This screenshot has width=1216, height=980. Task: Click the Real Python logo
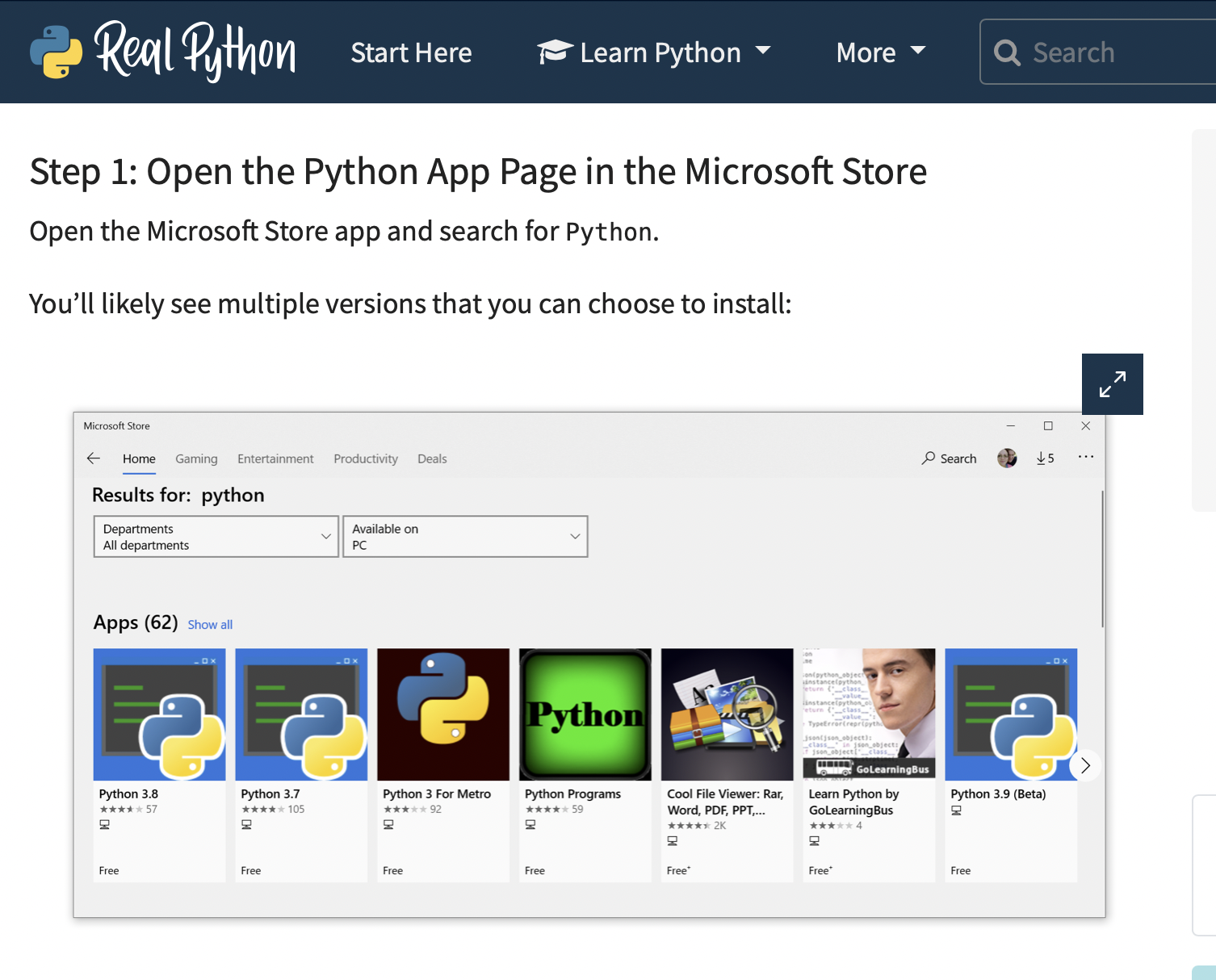[x=162, y=52]
